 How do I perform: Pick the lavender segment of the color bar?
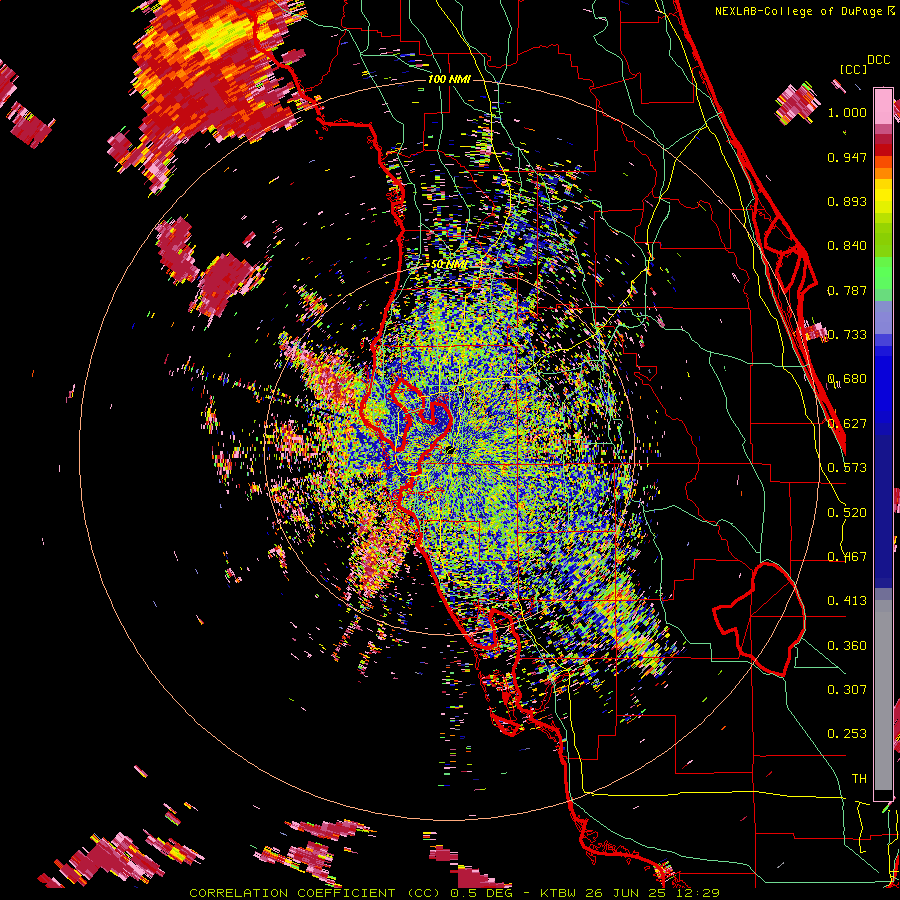883,317
